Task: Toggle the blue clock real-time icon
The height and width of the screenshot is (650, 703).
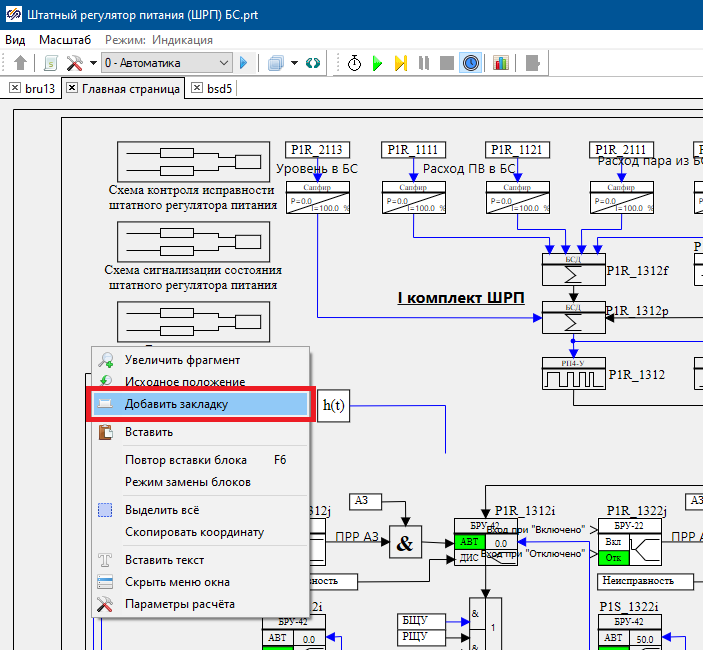Action: click(x=470, y=63)
